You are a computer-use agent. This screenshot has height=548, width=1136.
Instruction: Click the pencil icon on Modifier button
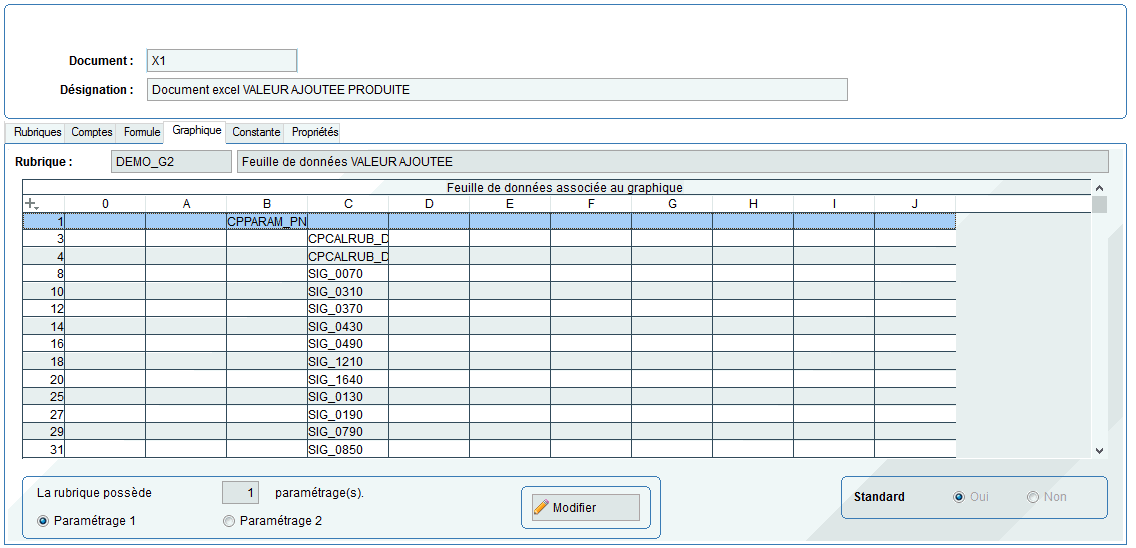click(541, 508)
